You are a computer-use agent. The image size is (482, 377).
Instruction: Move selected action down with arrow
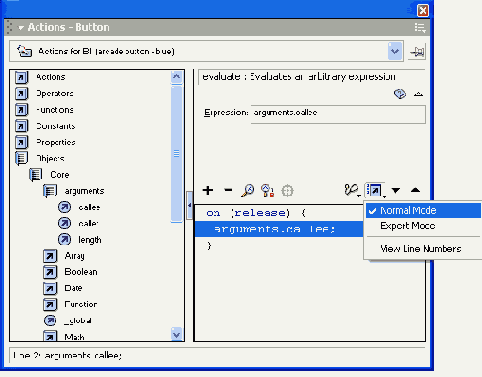coord(396,190)
